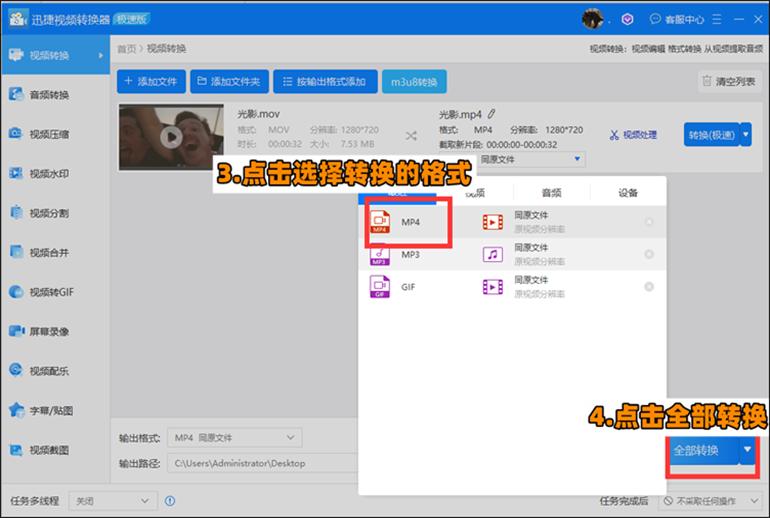Expand the 全部转换 dropdown arrow

coord(747,450)
